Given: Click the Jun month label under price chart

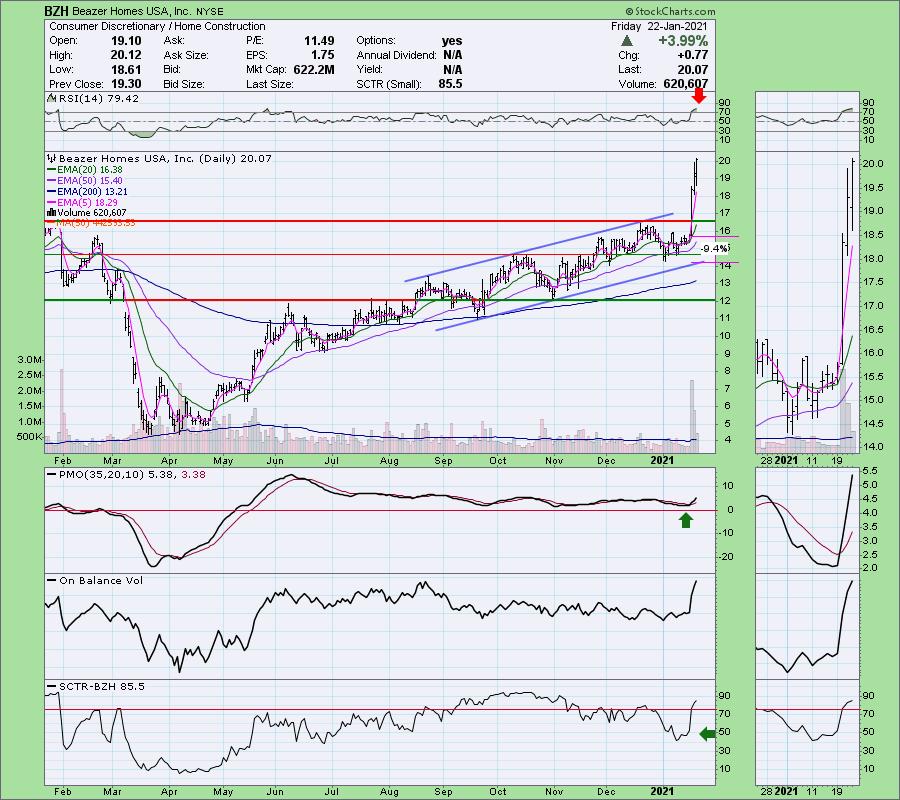Looking at the screenshot, I should (x=275, y=461).
